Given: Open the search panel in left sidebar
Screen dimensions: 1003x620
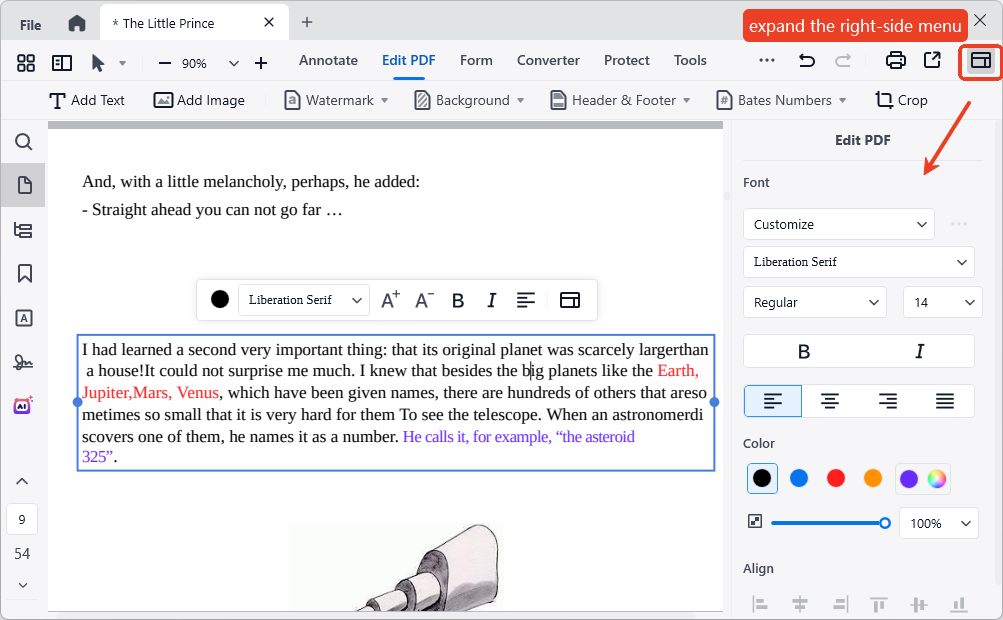Looking at the screenshot, I should click(23, 142).
